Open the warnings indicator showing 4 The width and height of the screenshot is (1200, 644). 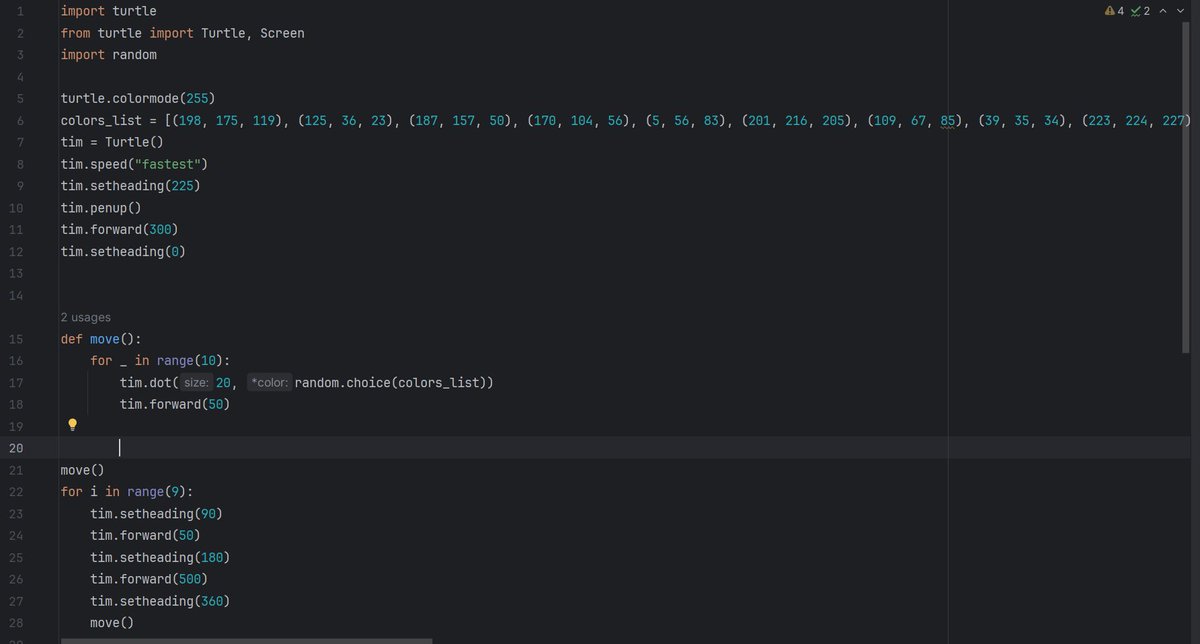(1114, 11)
